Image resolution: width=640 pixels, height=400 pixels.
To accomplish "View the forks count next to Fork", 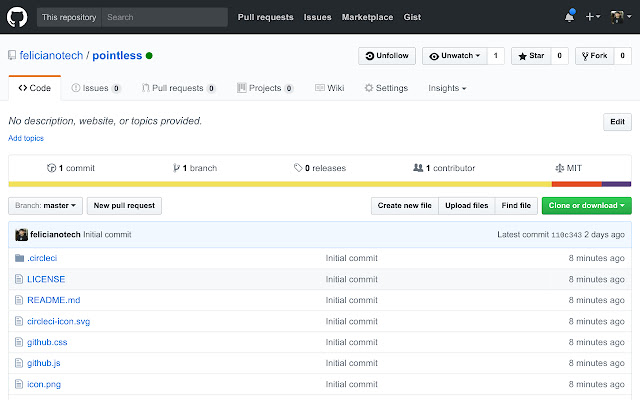I will coord(622,56).
